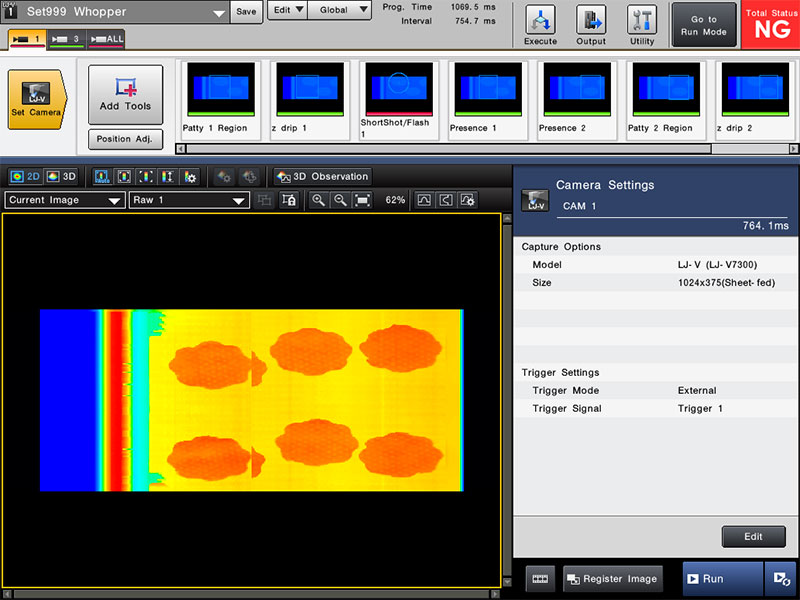Open the image strip icon beside Register Image
800x600 pixels.
click(540, 579)
